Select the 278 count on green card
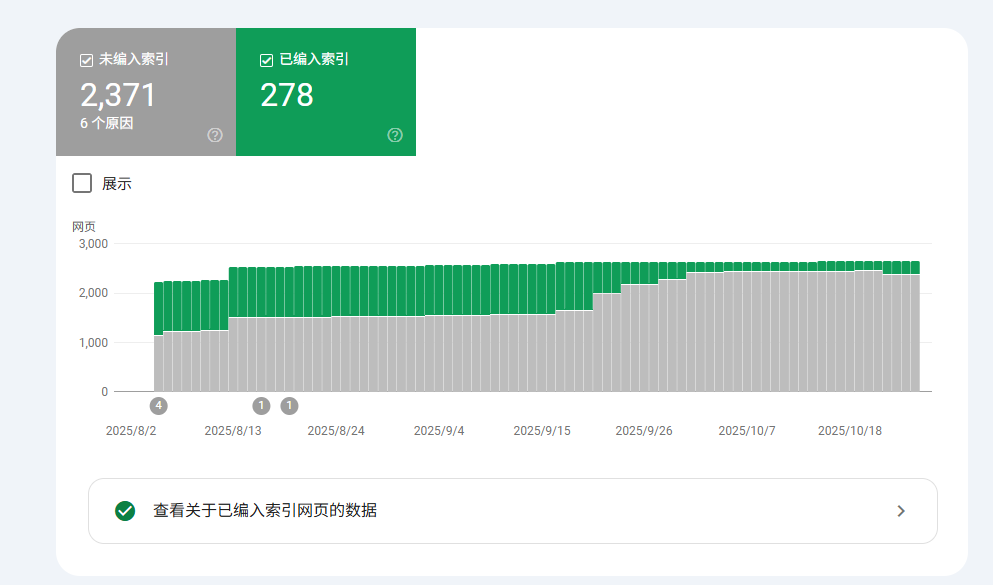Screen dimensions: 993x585 pos(287,95)
